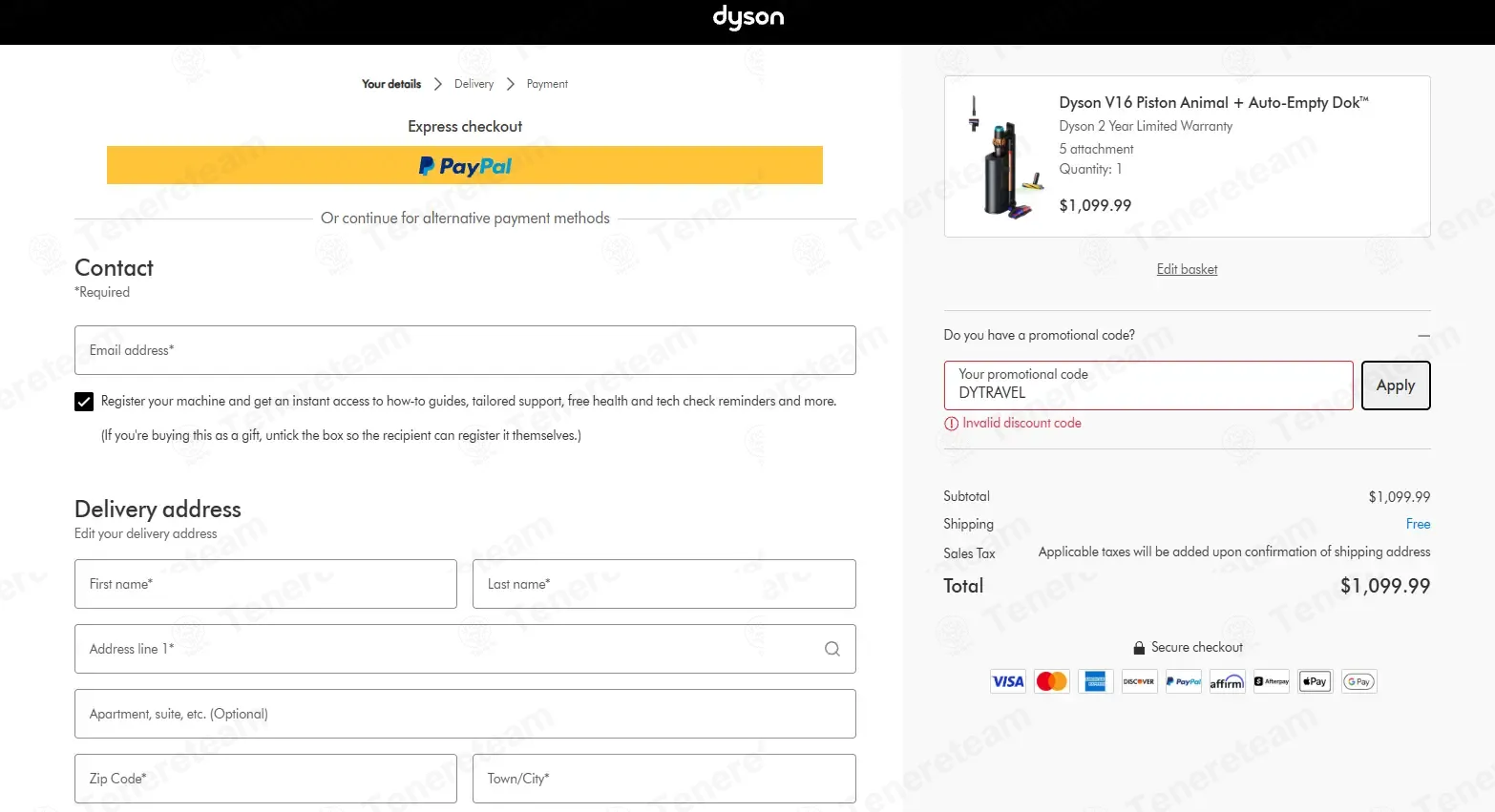The image size is (1495, 812).
Task: Click the Dyson logo in header
Action: [x=747, y=17]
